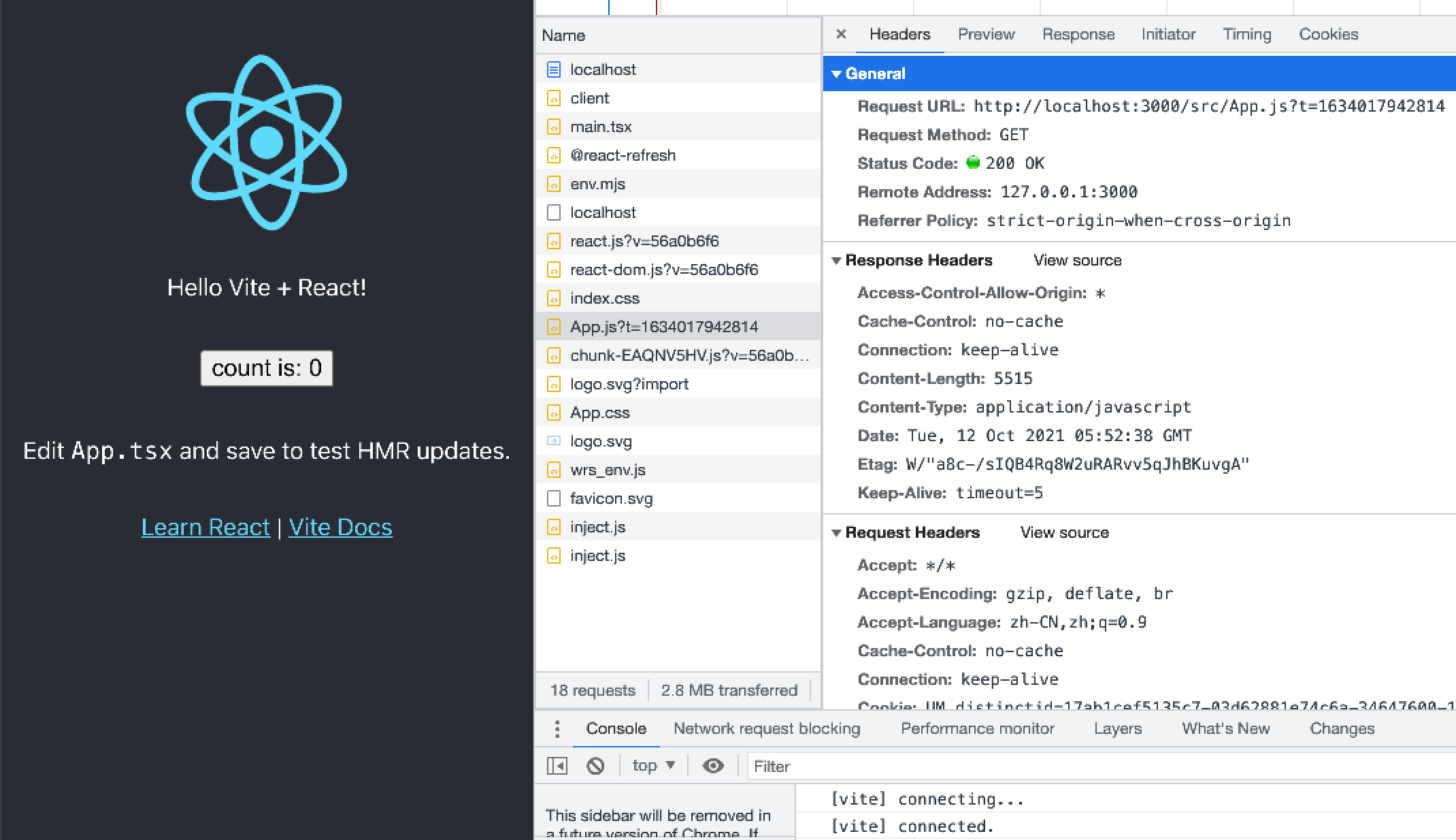Open the Performance monitor drawer tab
This screenshot has height=840, width=1456.
(x=977, y=728)
